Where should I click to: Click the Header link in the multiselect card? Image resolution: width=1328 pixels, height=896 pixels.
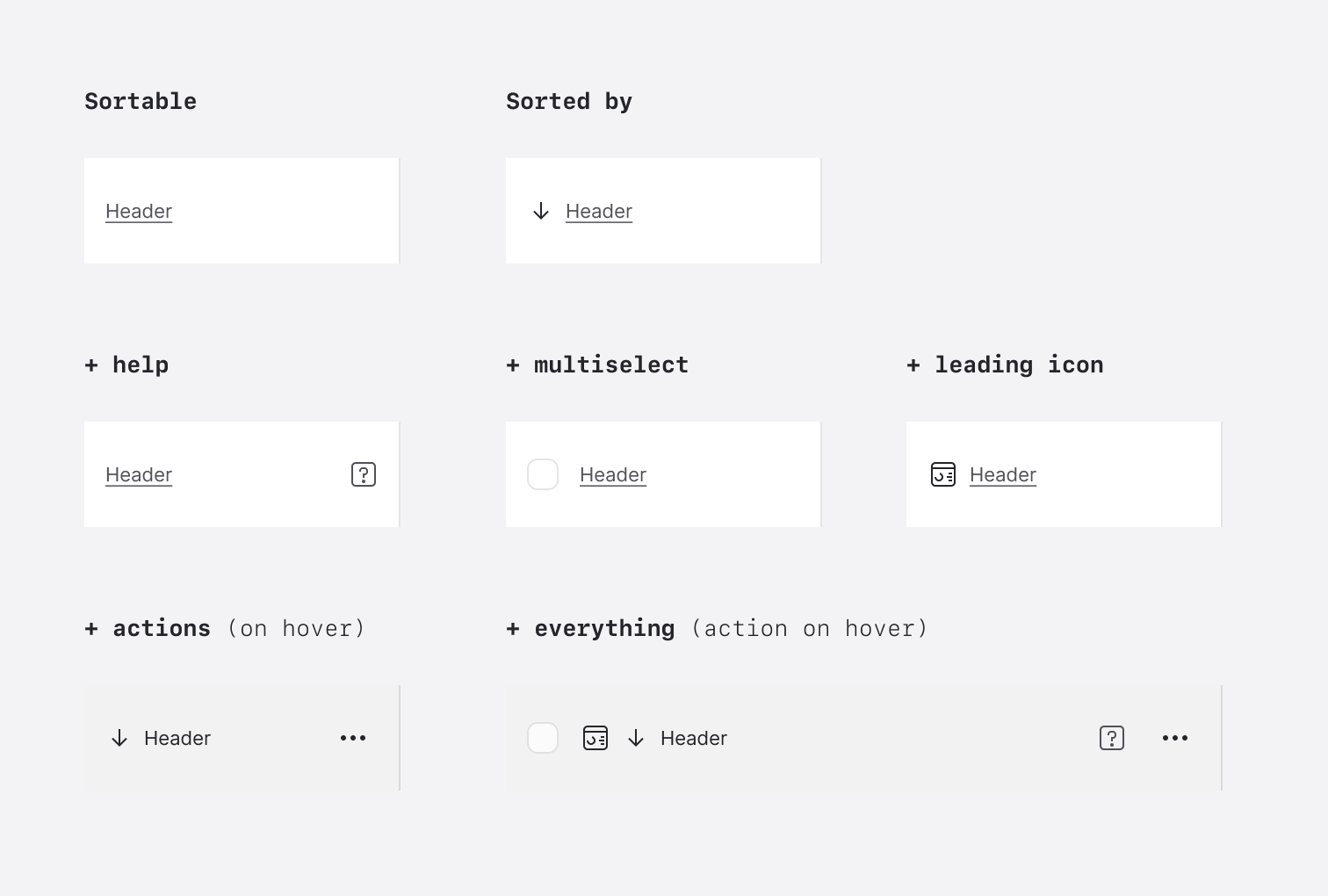pyautogui.click(x=612, y=474)
